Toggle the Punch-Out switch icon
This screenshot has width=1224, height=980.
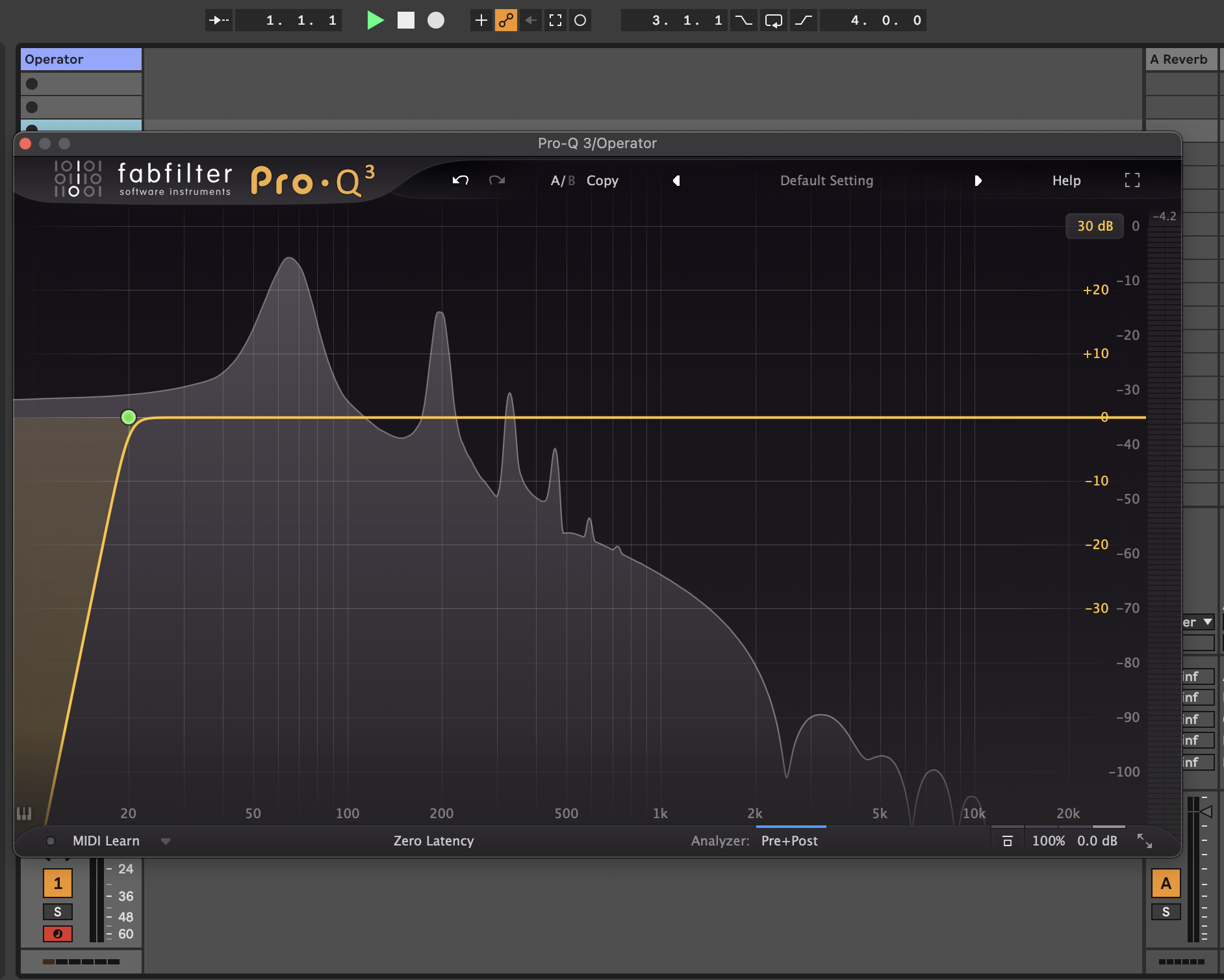804,20
